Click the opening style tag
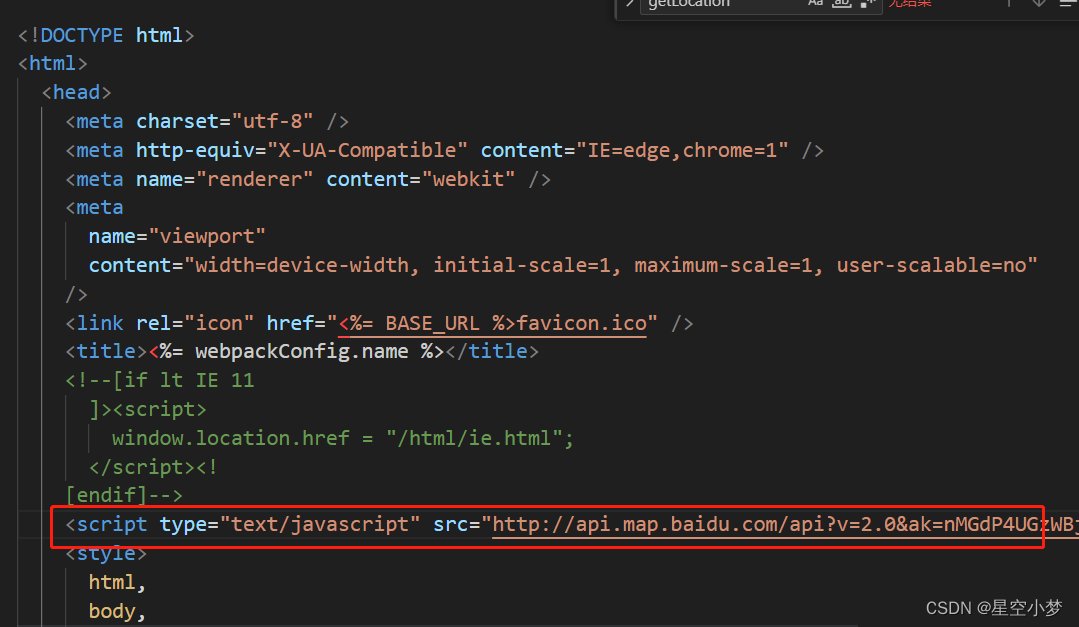 pos(106,553)
